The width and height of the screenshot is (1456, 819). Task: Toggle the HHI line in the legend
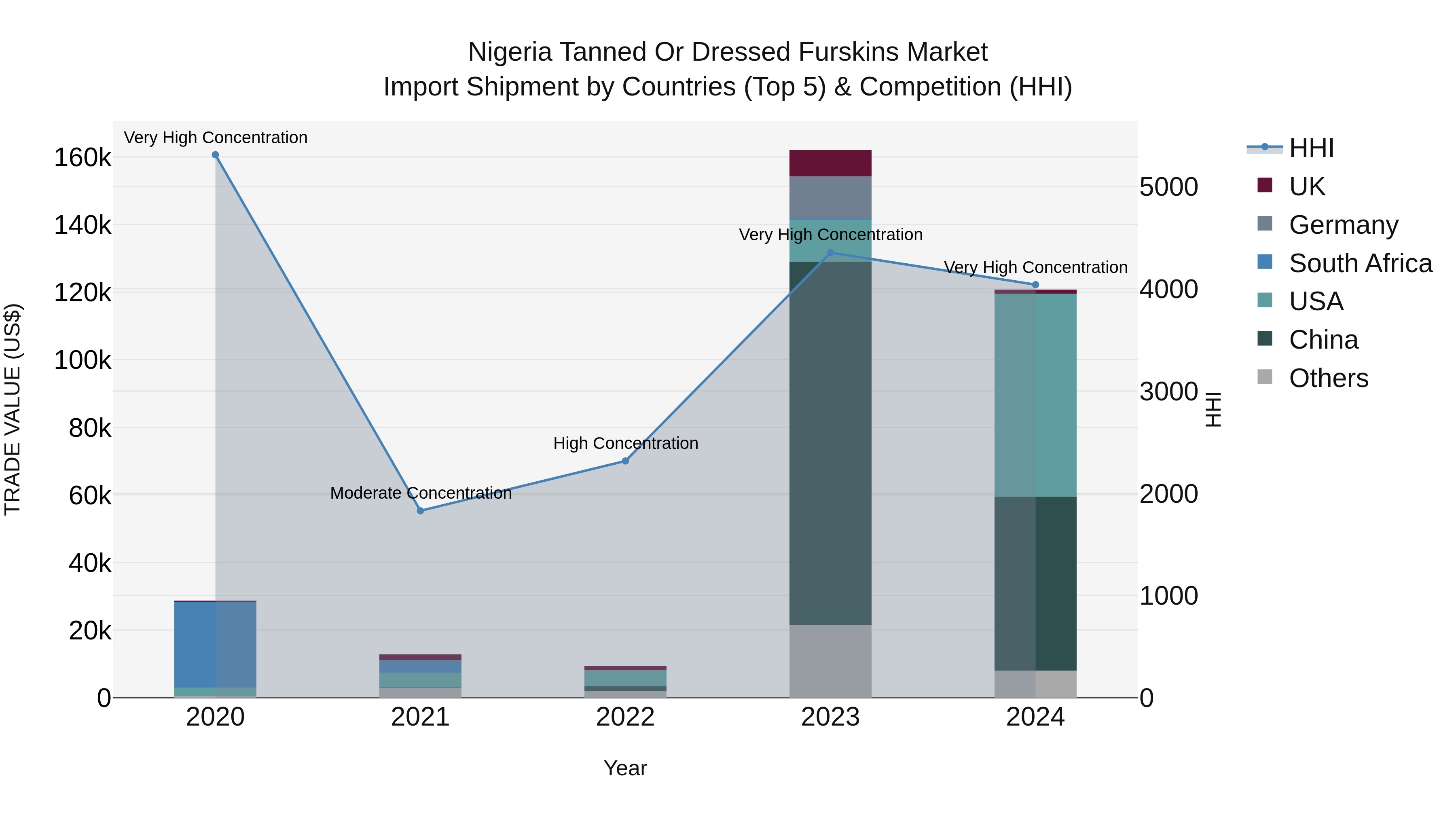[x=1290, y=148]
